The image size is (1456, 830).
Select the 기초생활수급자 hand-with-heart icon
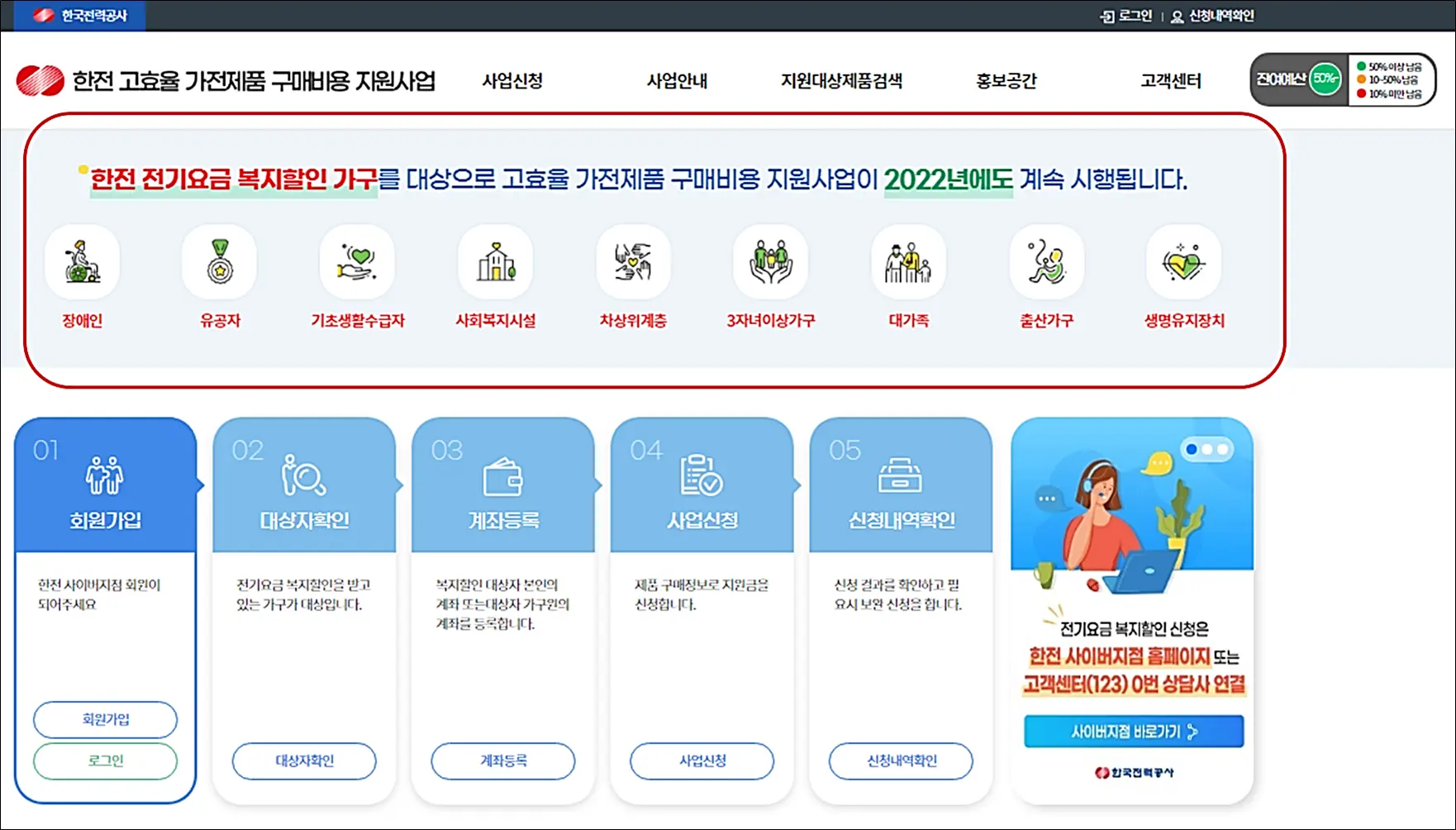tap(355, 261)
